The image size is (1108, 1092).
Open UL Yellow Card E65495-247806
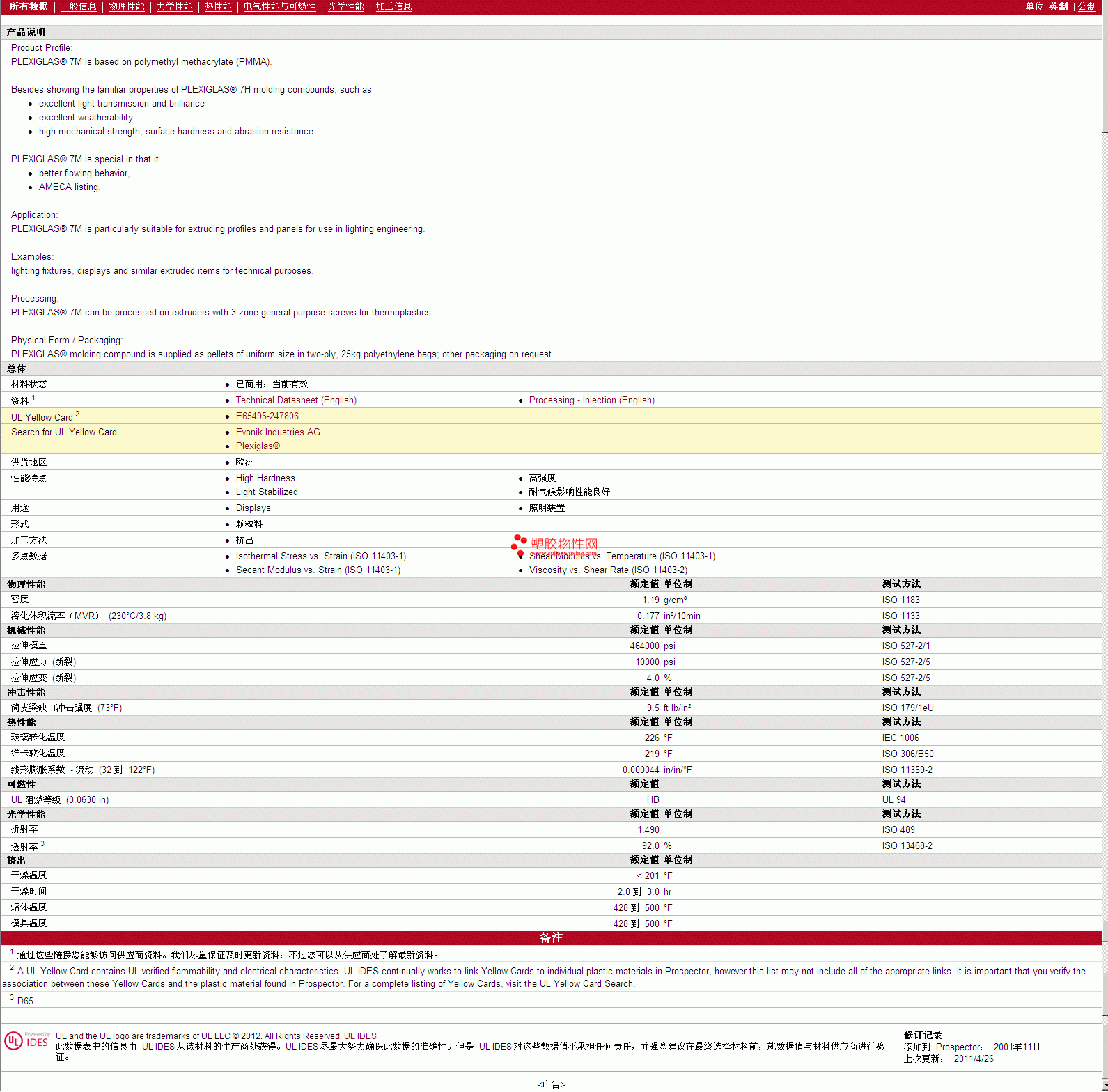[267, 416]
